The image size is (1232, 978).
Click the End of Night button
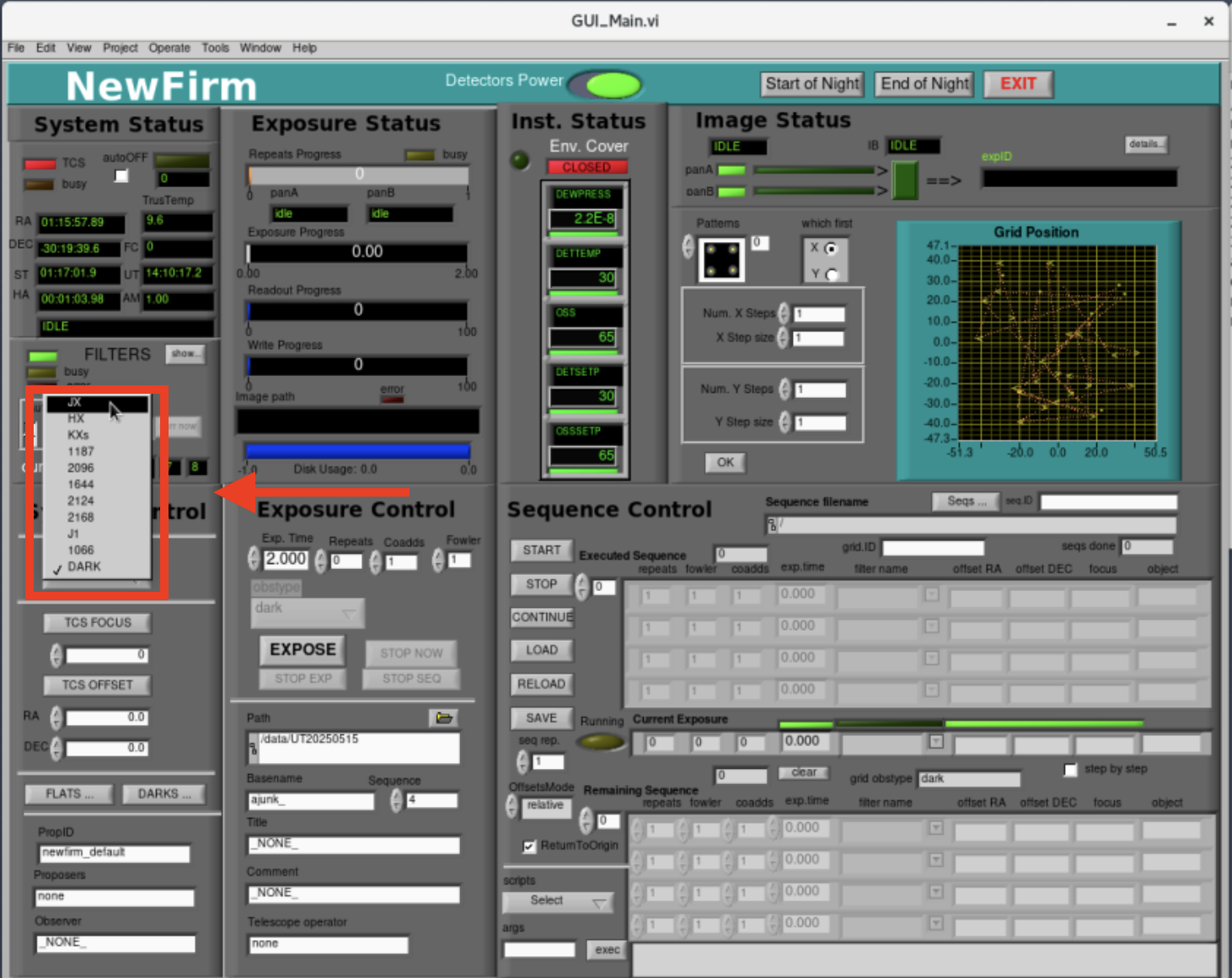[x=924, y=83]
